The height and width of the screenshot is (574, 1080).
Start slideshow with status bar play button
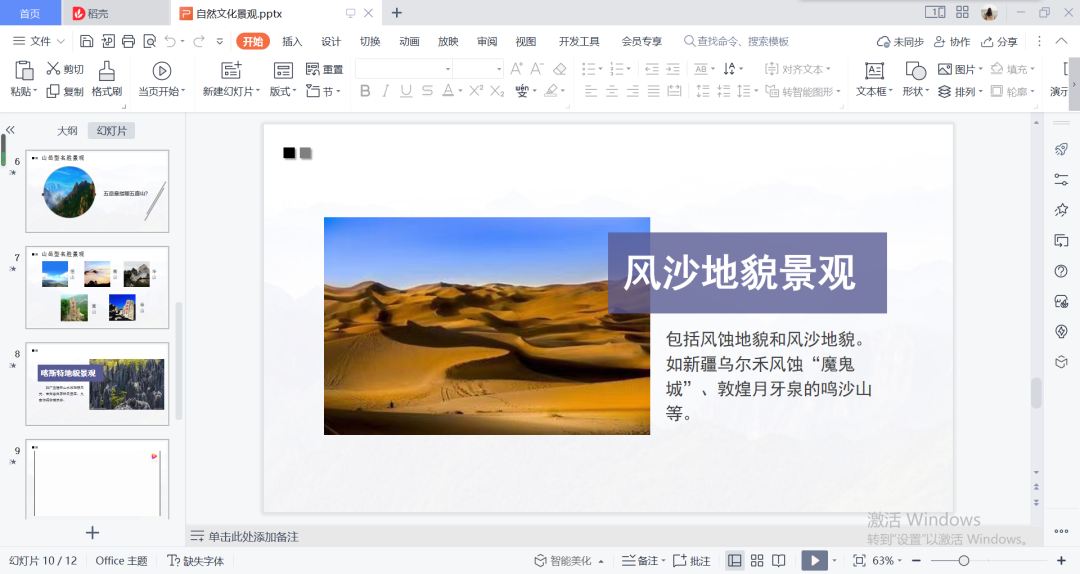(814, 561)
